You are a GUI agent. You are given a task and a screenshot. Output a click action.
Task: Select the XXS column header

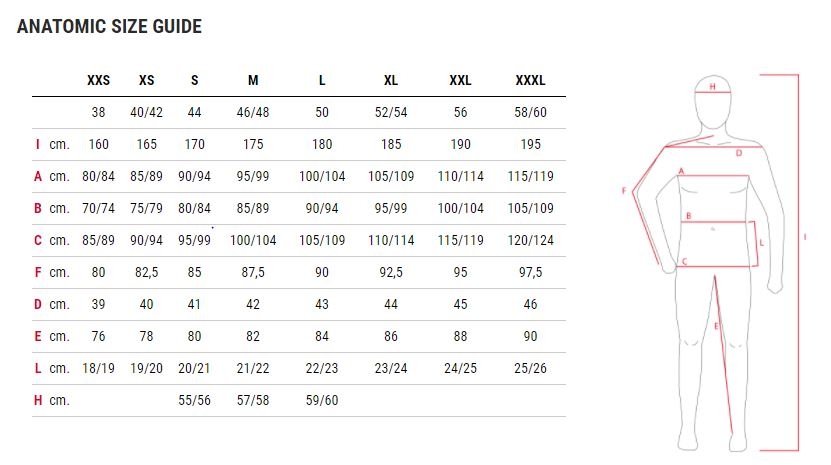pos(99,80)
